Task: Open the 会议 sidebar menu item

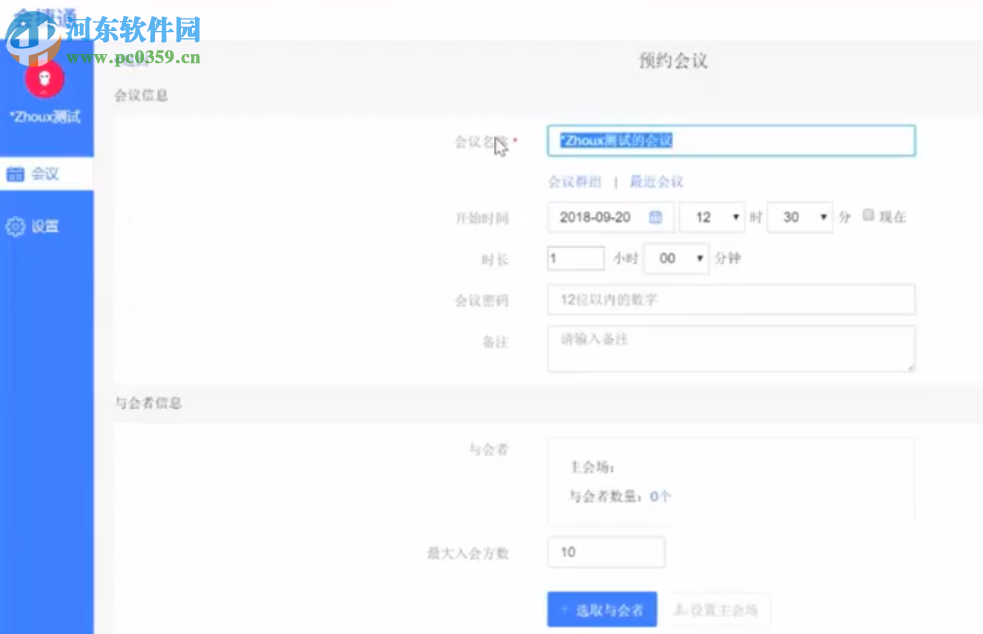Action: coord(47,174)
